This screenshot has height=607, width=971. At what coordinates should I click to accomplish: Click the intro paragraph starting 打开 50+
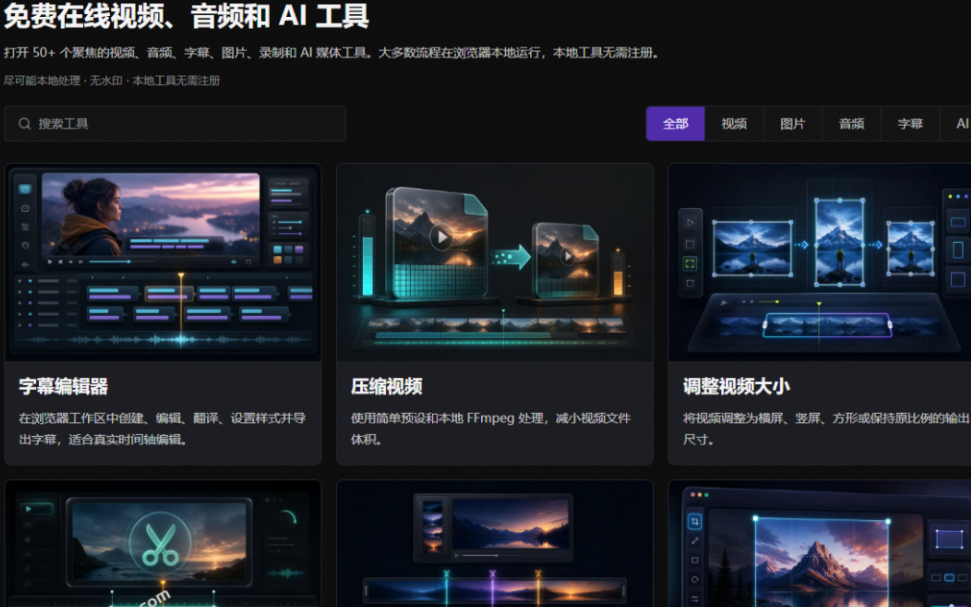(x=333, y=53)
